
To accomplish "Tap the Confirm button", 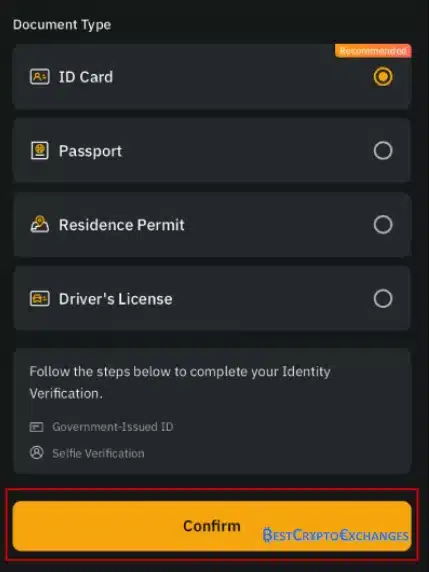I will [212, 526].
